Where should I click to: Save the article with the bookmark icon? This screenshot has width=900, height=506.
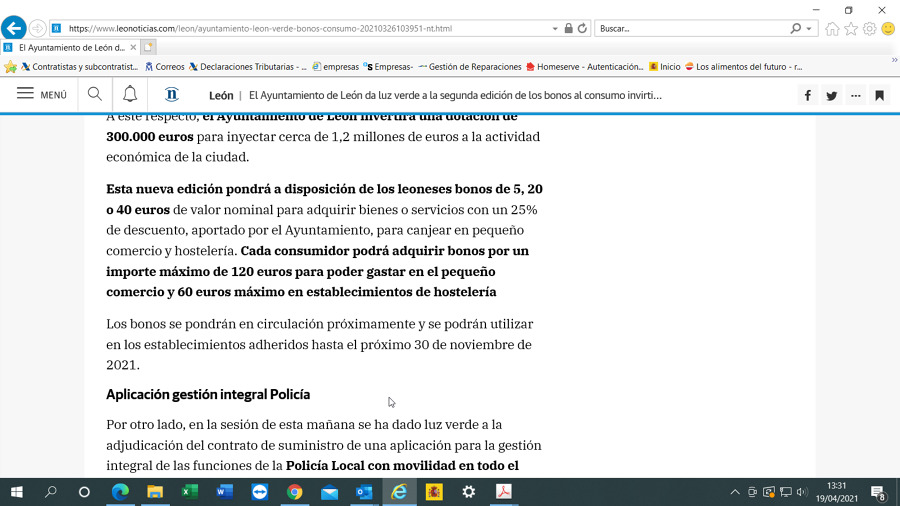click(x=879, y=96)
